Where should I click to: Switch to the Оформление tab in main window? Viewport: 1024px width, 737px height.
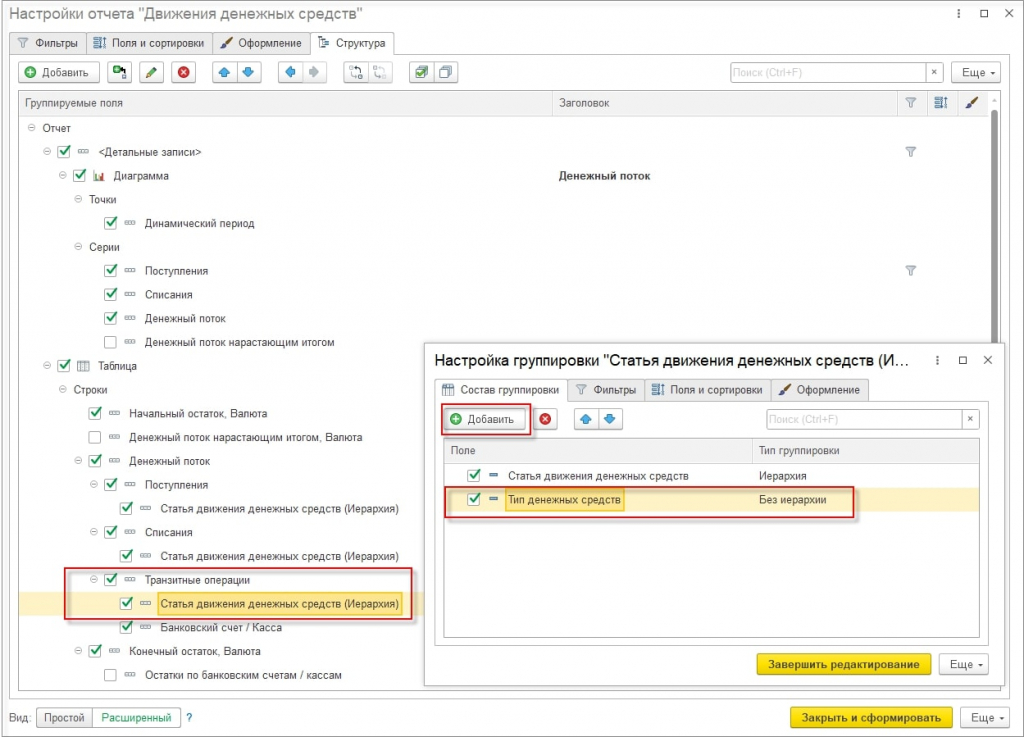261,43
